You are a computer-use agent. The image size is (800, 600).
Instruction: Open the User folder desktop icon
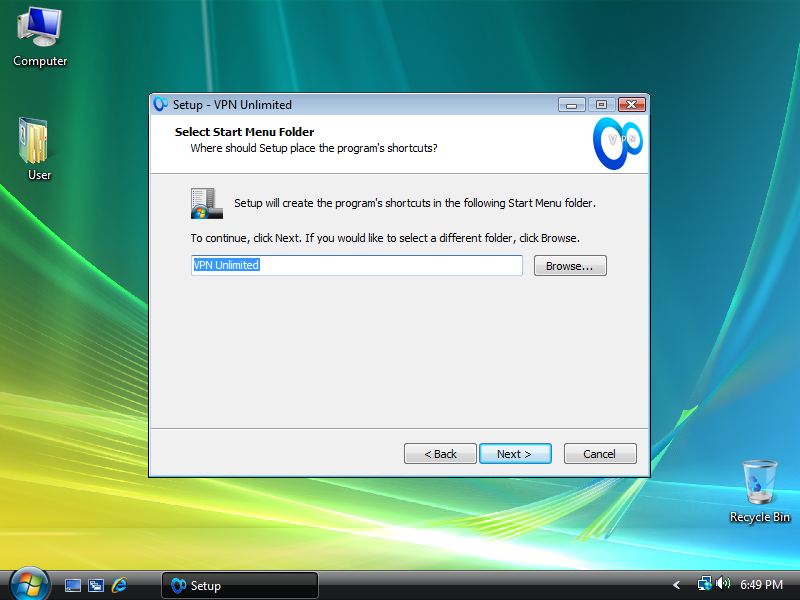[36, 149]
